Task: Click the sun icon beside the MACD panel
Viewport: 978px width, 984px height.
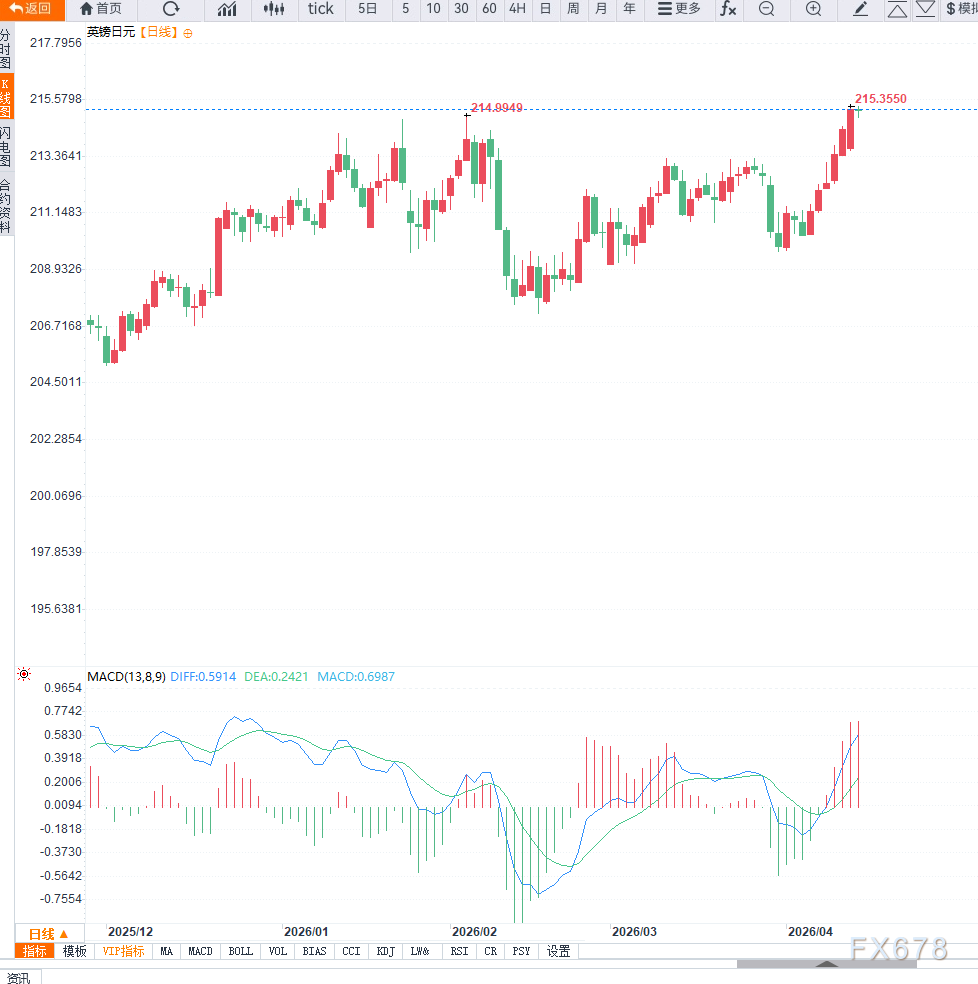Action: pos(24,674)
